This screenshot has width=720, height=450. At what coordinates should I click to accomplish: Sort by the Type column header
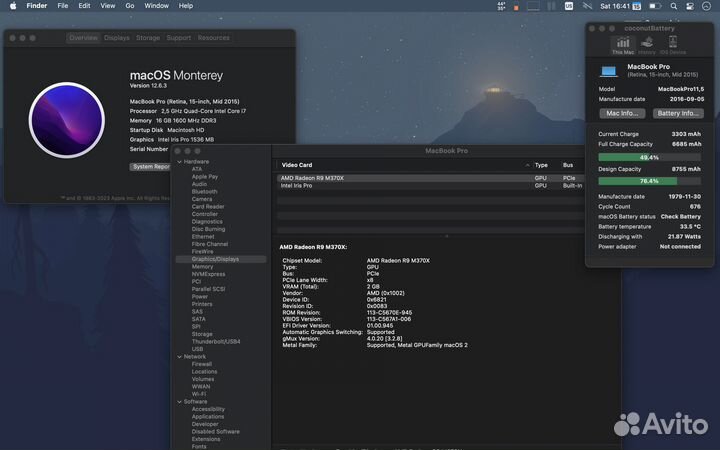541,165
